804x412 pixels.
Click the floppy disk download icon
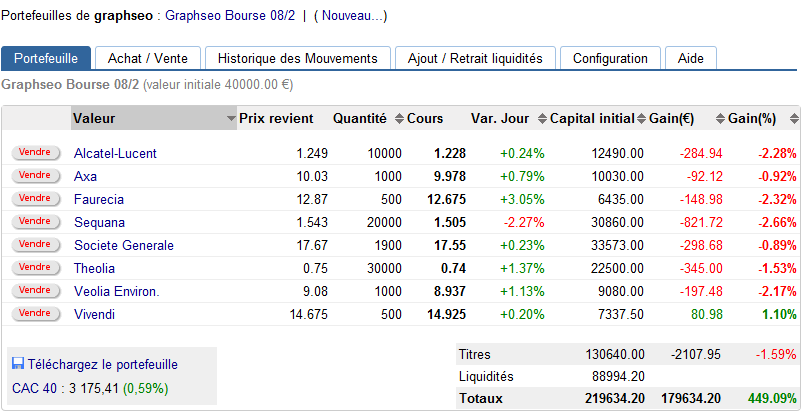pyautogui.click(x=18, y=365)
